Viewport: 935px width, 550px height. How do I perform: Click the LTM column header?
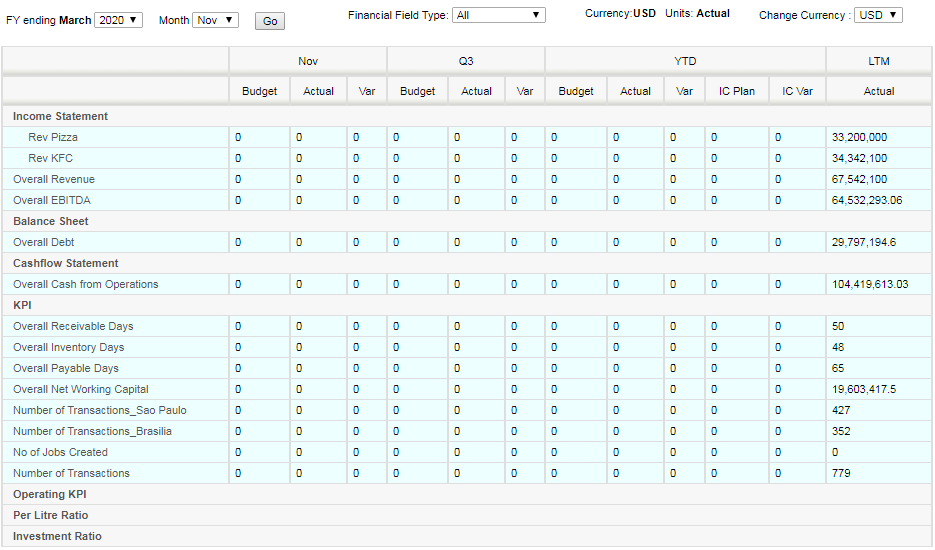pos(878,61)
